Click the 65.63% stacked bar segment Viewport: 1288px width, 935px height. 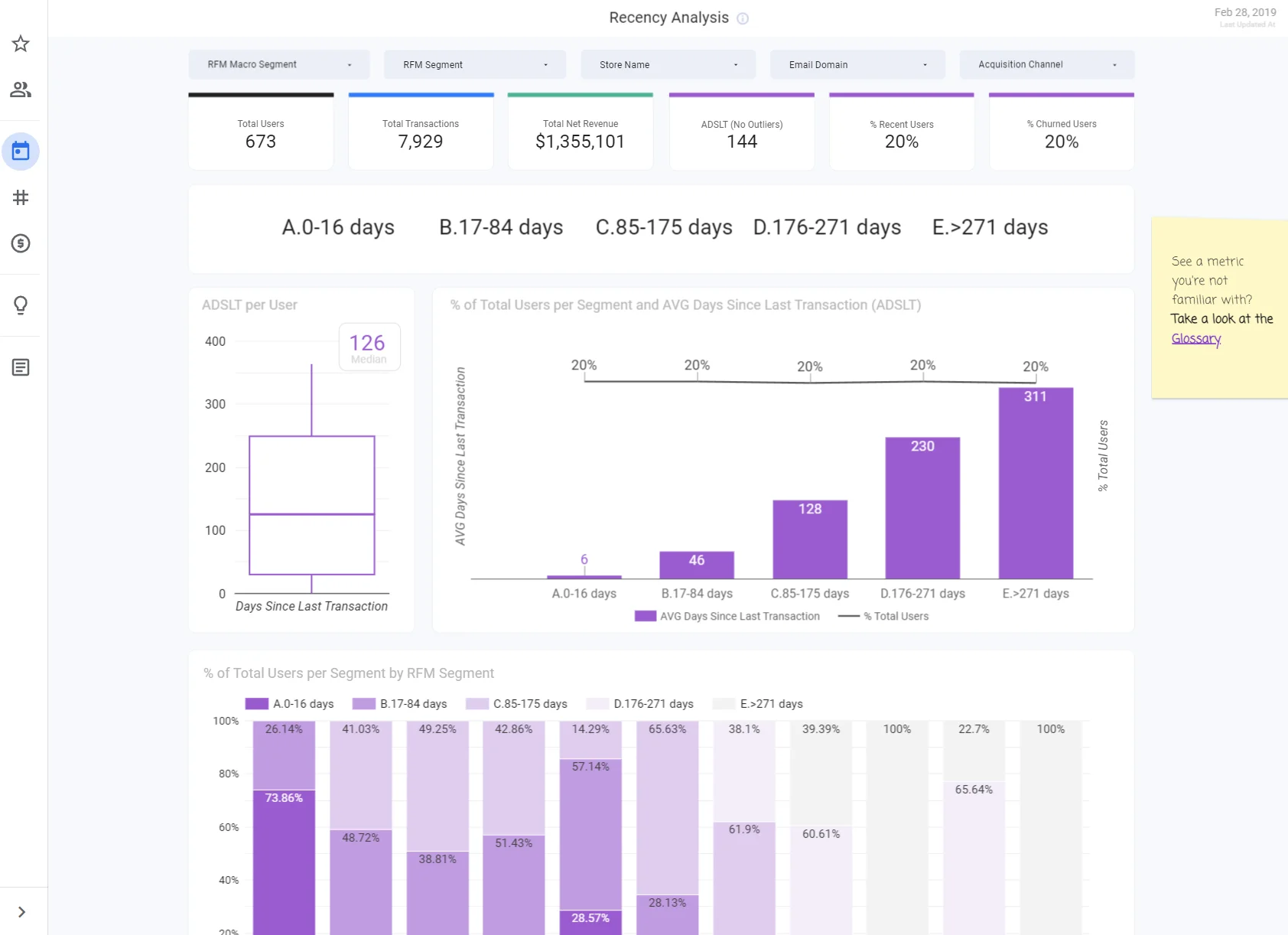[668, 807]
